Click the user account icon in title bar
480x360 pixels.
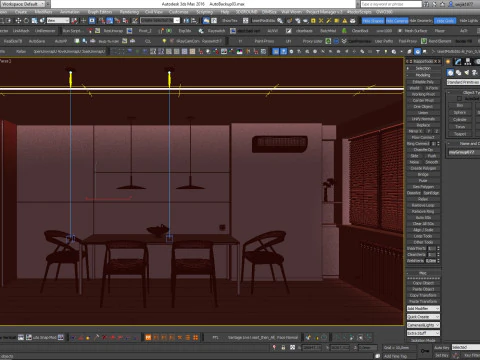click(x=451, y=4)
